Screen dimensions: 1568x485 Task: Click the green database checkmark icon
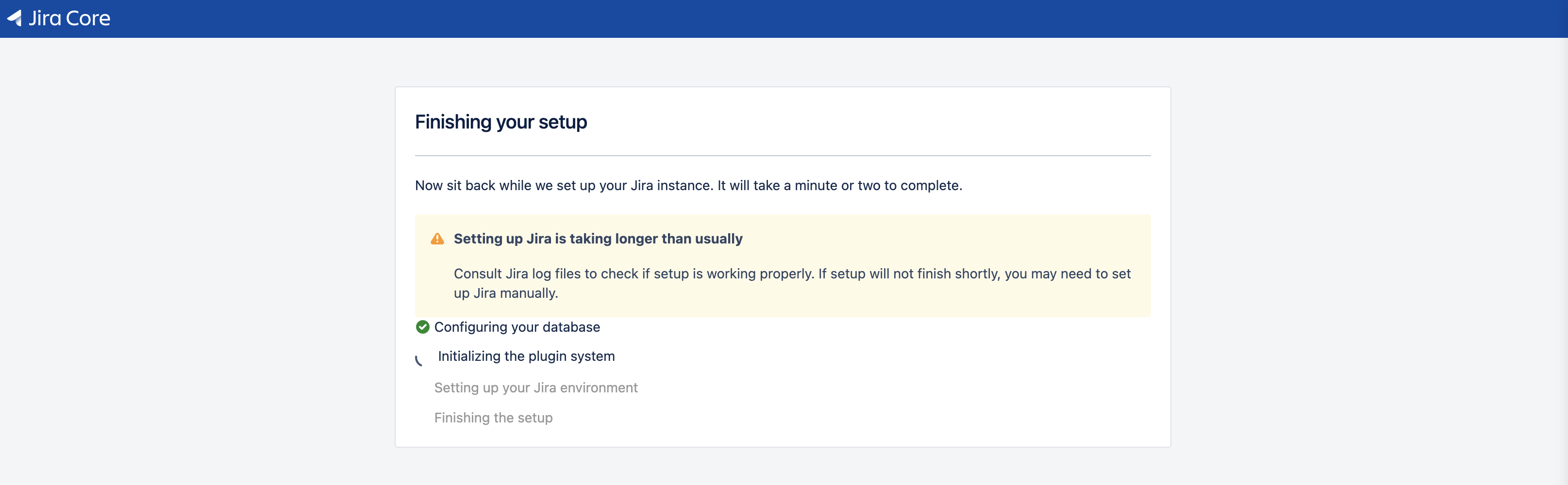(x=422, y=327)
